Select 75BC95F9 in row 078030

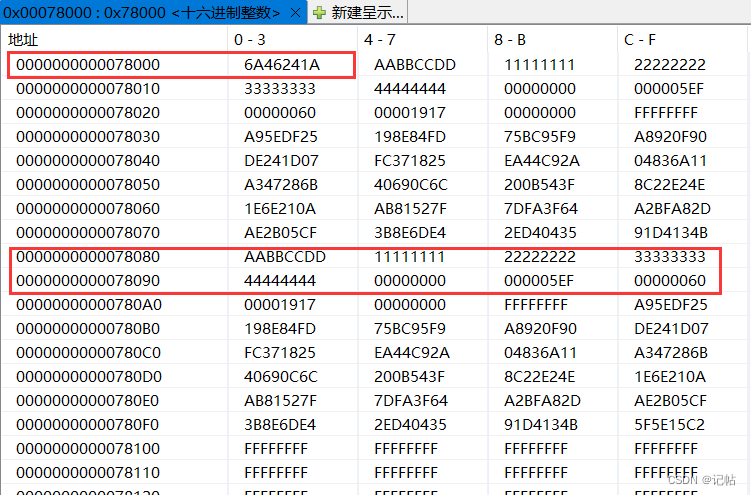coord(540,136)
